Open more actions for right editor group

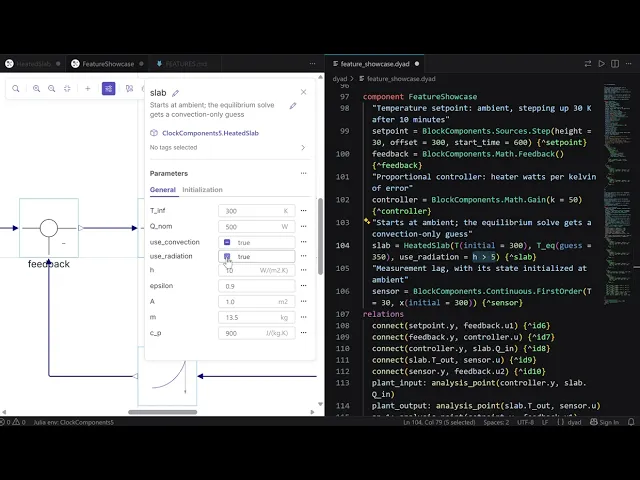point(629,64)
